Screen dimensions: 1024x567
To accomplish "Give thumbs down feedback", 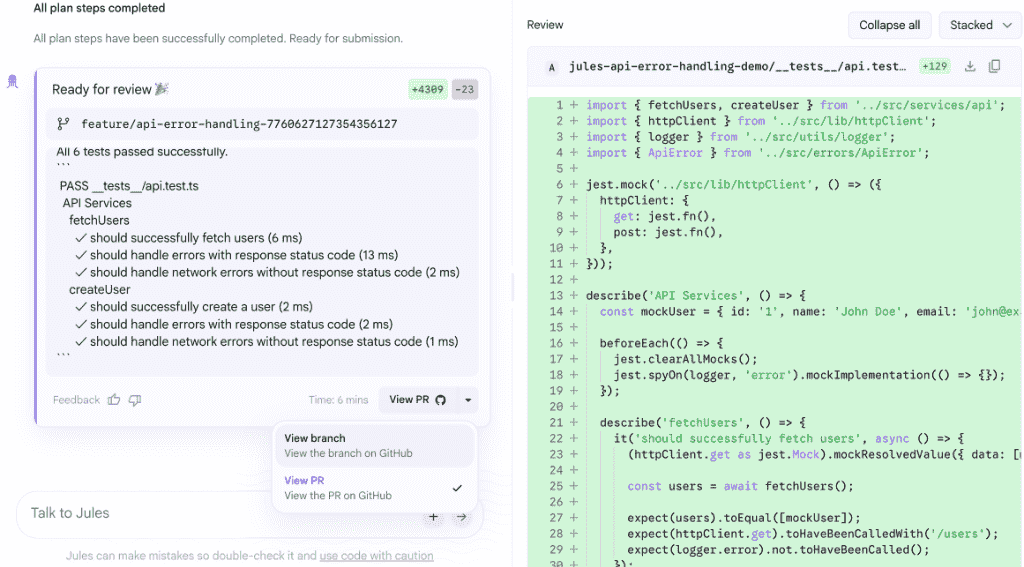I will point(135,400).
